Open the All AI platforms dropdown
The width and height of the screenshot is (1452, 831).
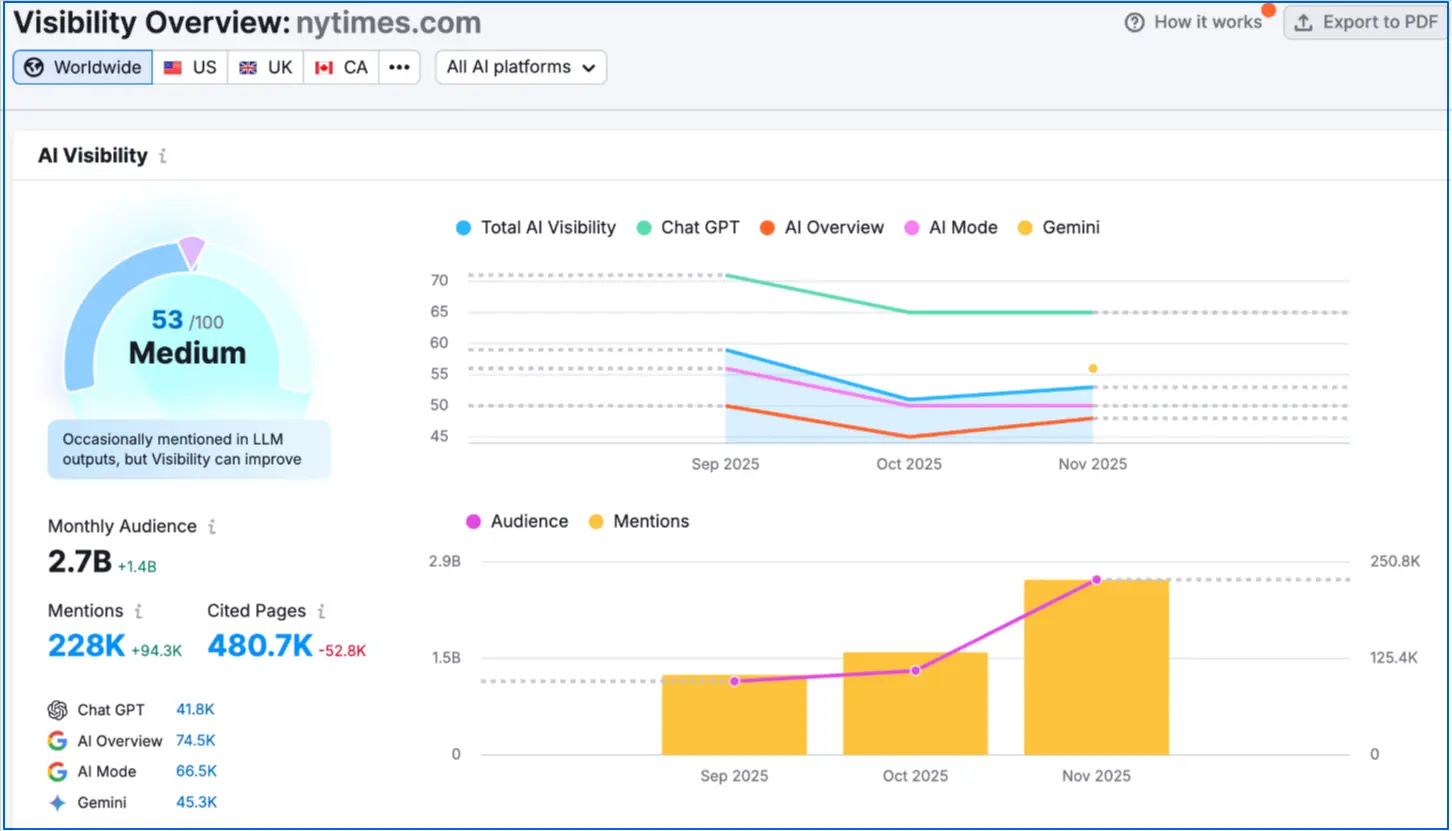pos(521,68)
